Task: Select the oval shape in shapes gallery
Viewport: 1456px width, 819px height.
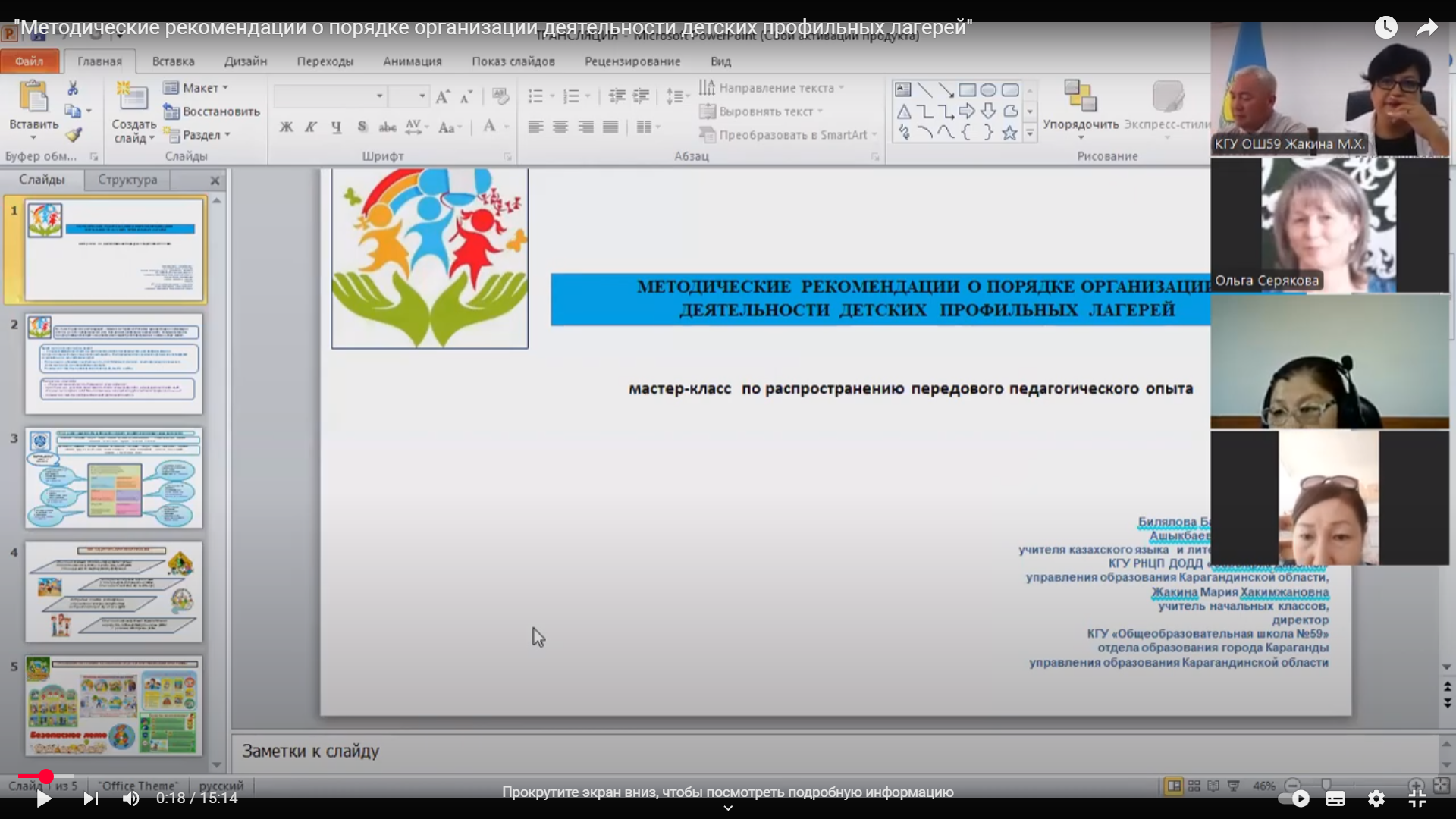Action: pyautogui.click(x=988, y=90)
